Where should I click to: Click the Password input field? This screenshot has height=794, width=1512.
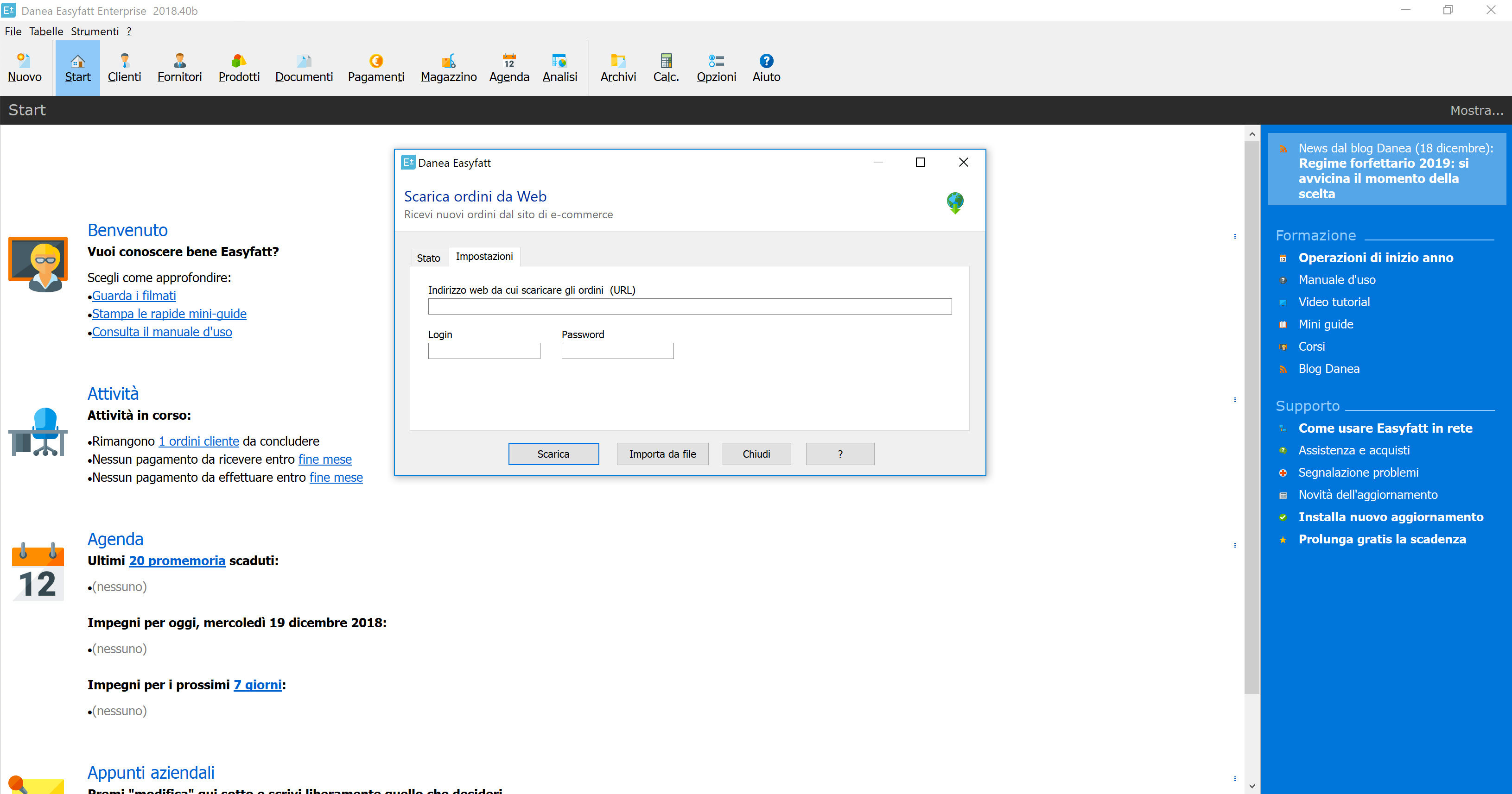[617, 351]
